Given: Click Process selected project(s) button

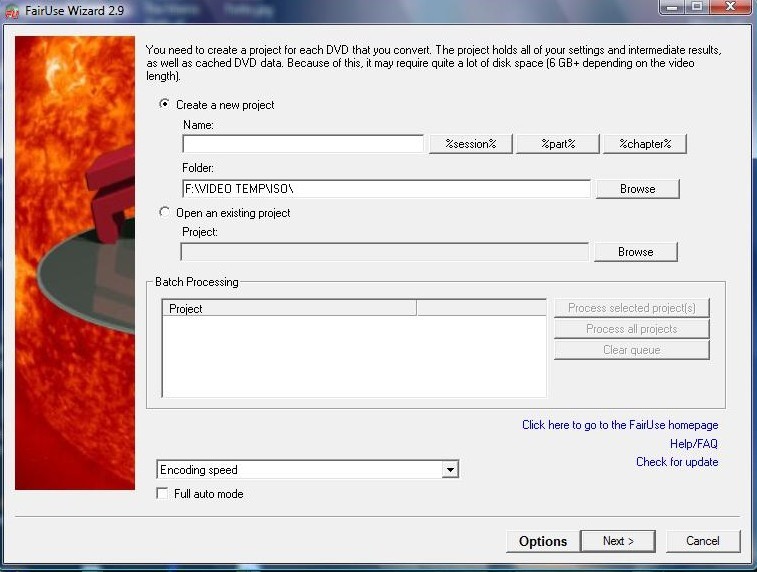Looking at the screenshot, I should [631, 308].
